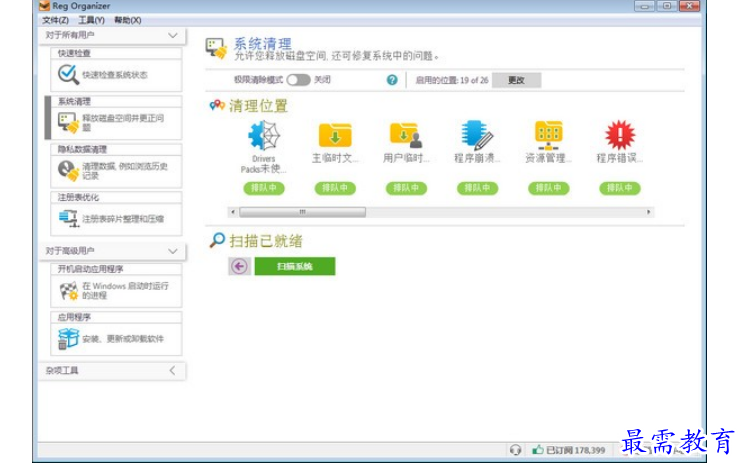Viewport: 743px width, 473px height.
Task: Collapse the 对于所有用户 section
Action: click(173, 36)
